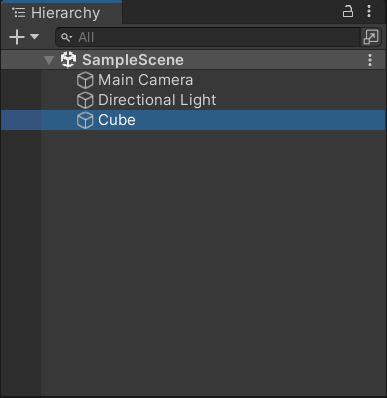Select the Cube object

[117, 120]
